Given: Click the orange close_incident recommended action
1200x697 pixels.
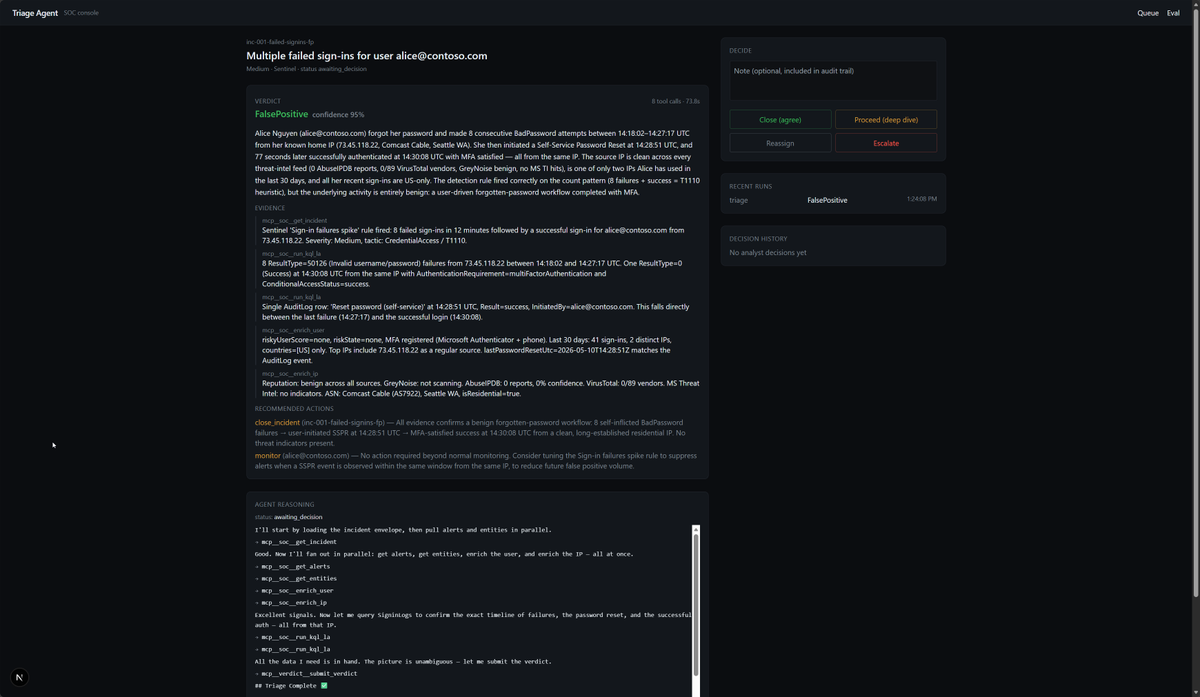Looking at the screenshot, I should [277, 422].
